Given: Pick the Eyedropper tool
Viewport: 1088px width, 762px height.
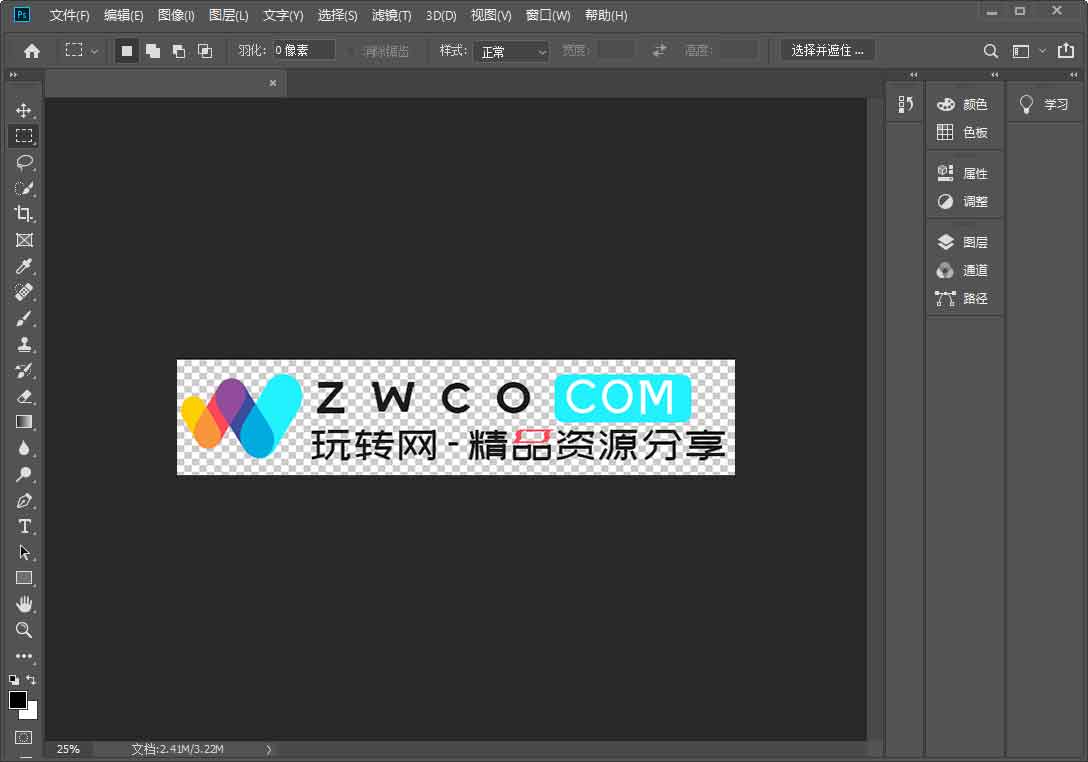Looking at the screenshot, I should point(24,266).
